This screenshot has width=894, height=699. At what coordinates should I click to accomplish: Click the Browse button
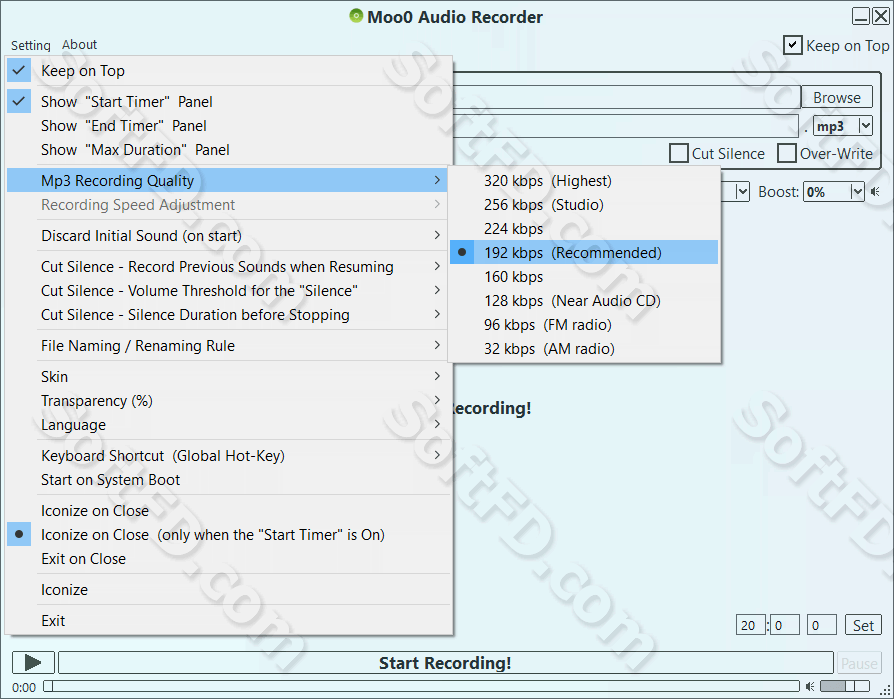836,97
